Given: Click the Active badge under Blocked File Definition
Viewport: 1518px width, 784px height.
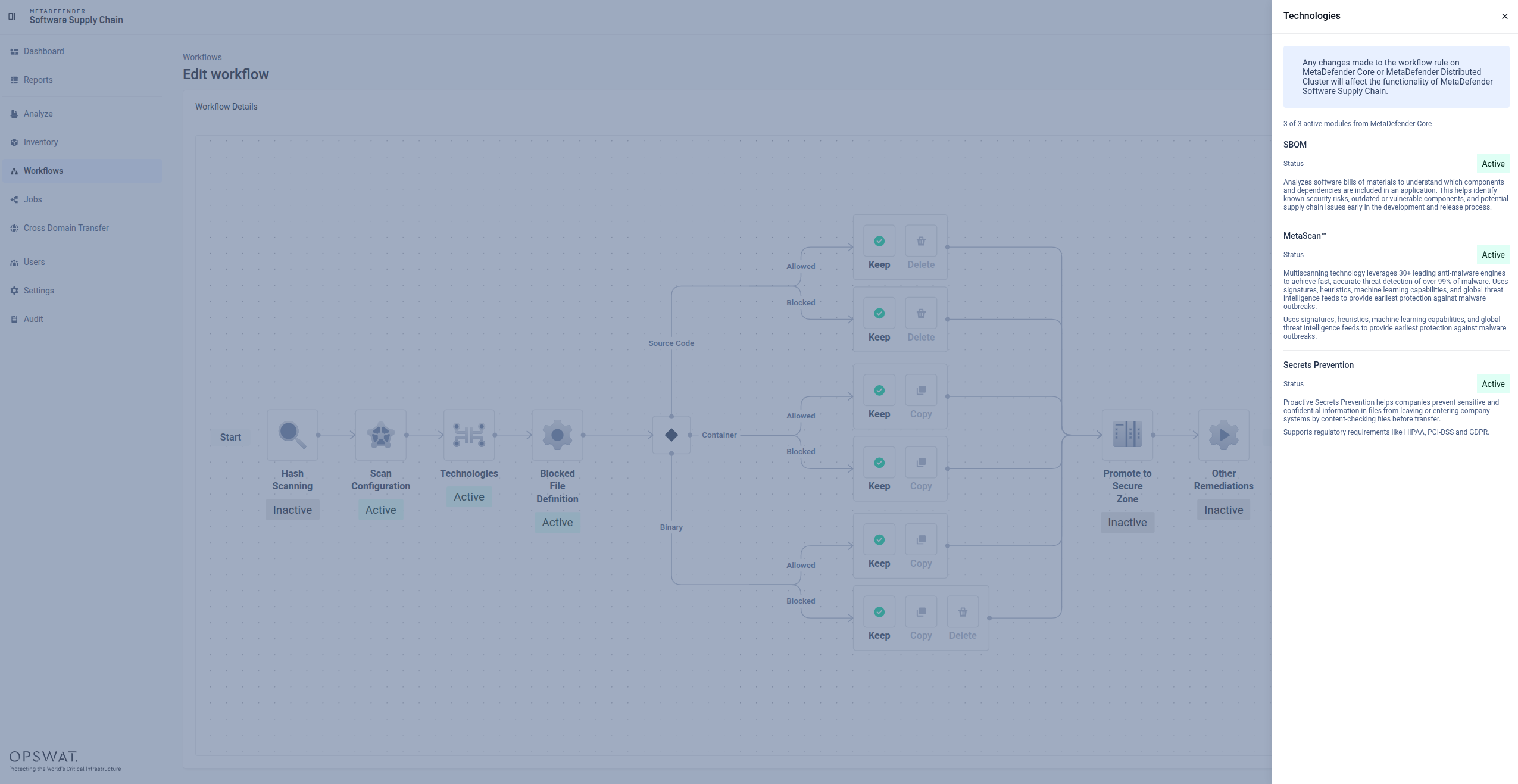Looking at the screenshot, I should 557,523.
